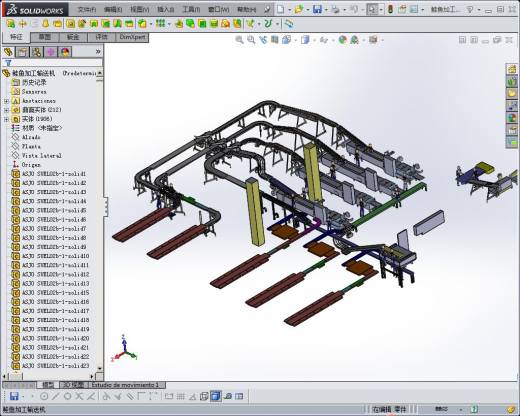Toggle the grid display icon in bottom toolbar
Screen dimensions: 520x416
(x=180, y=396)
